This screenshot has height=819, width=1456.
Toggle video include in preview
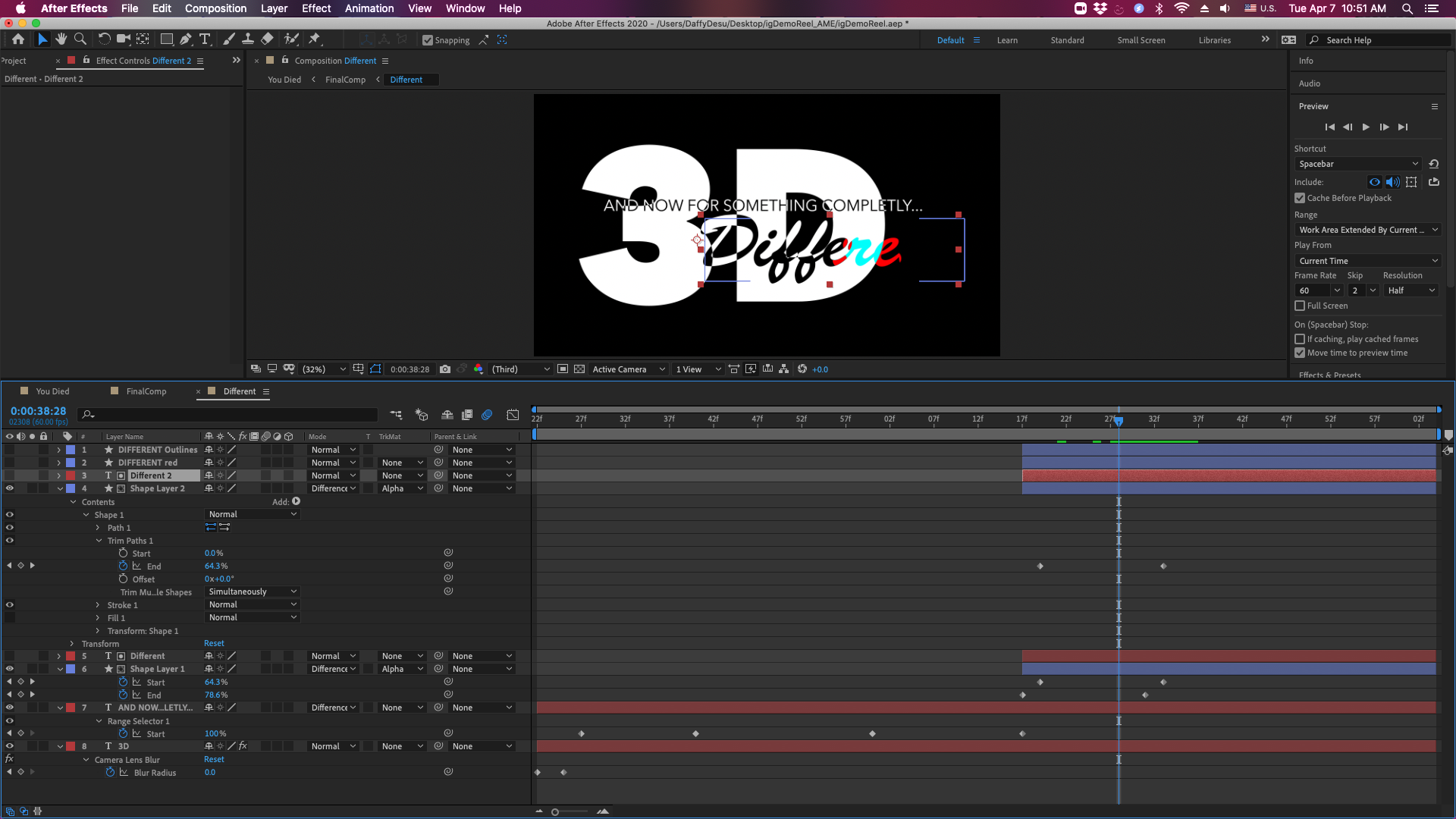1374,182
